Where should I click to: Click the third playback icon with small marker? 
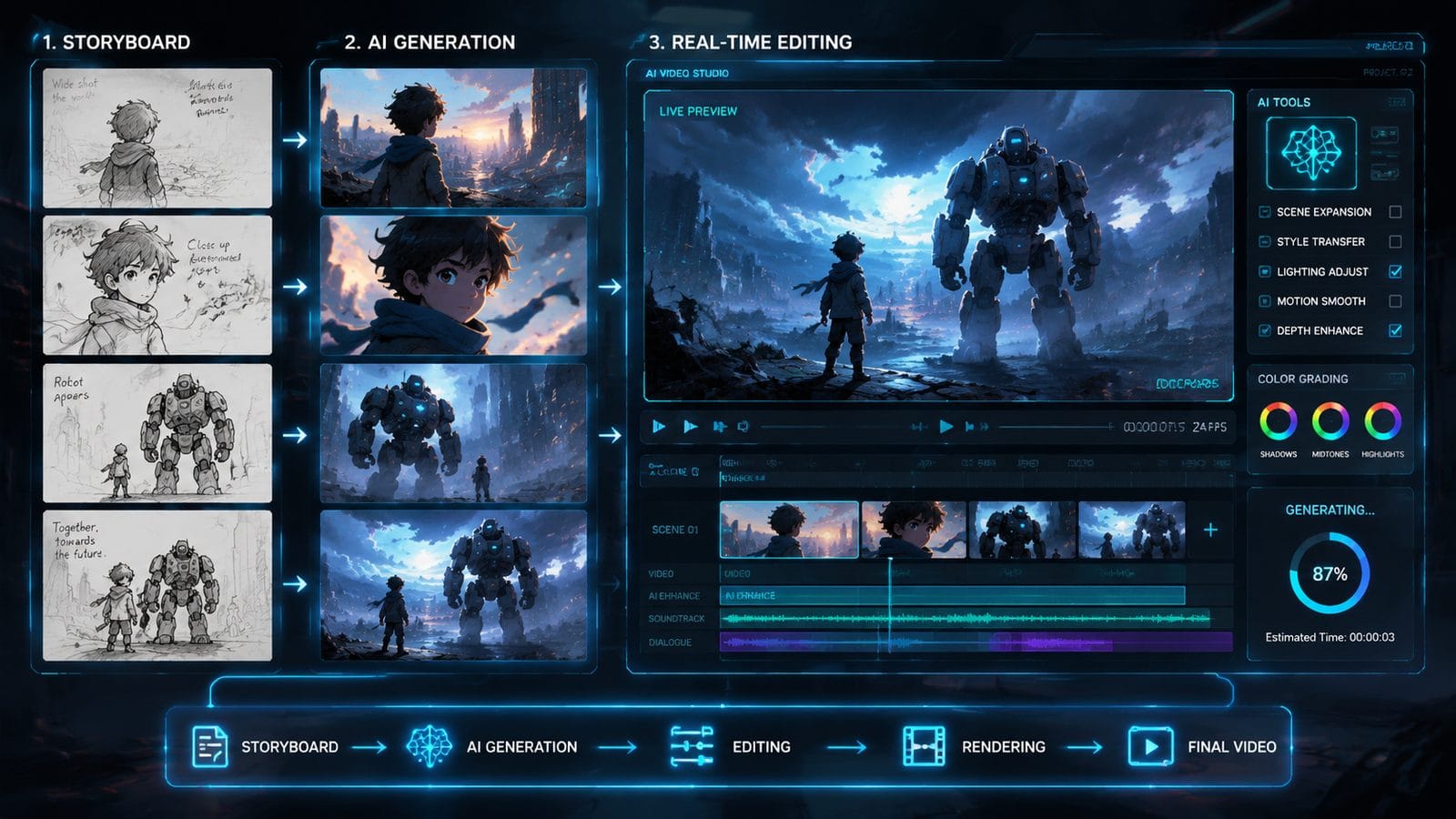pos(720,426)
